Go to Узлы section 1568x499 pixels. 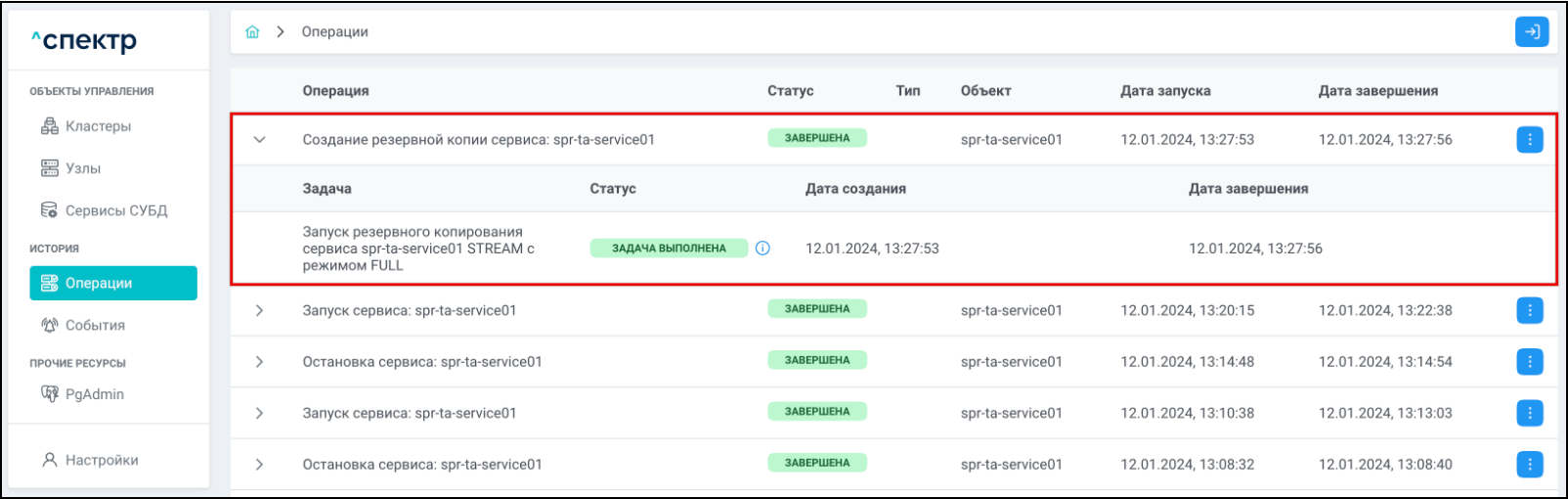pyautogui.click(x=82, y=168)
